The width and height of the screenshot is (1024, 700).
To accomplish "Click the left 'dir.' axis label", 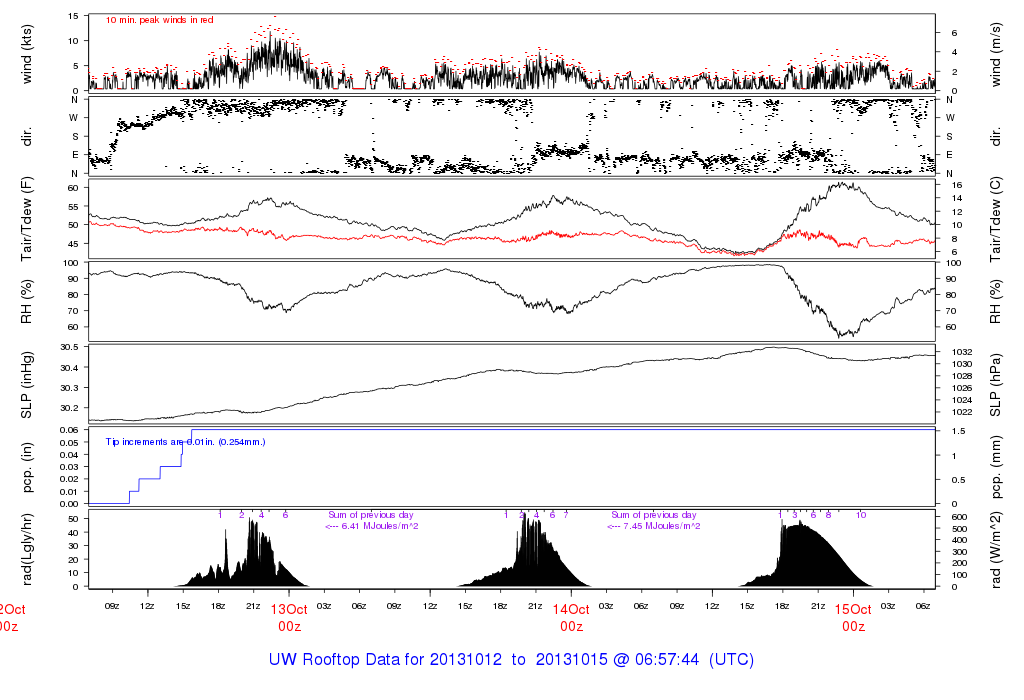I will 27,137.
